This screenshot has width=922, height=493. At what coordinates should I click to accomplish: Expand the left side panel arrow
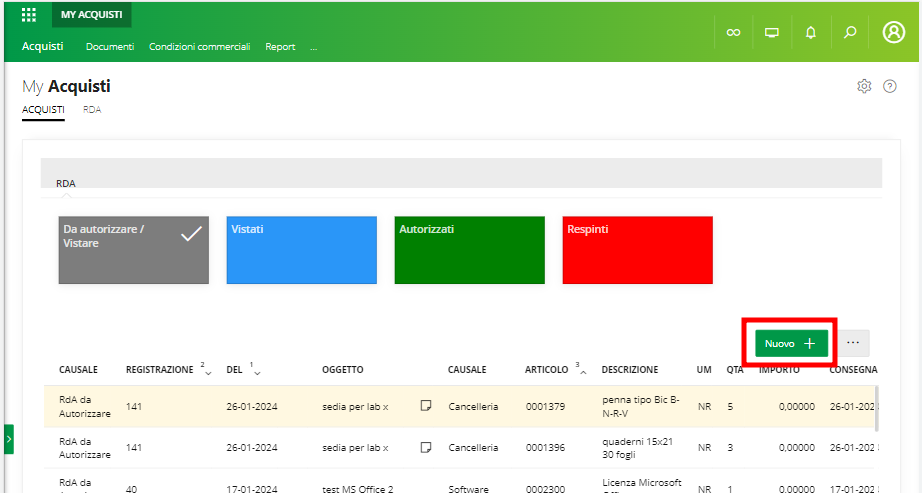(8, 439)
